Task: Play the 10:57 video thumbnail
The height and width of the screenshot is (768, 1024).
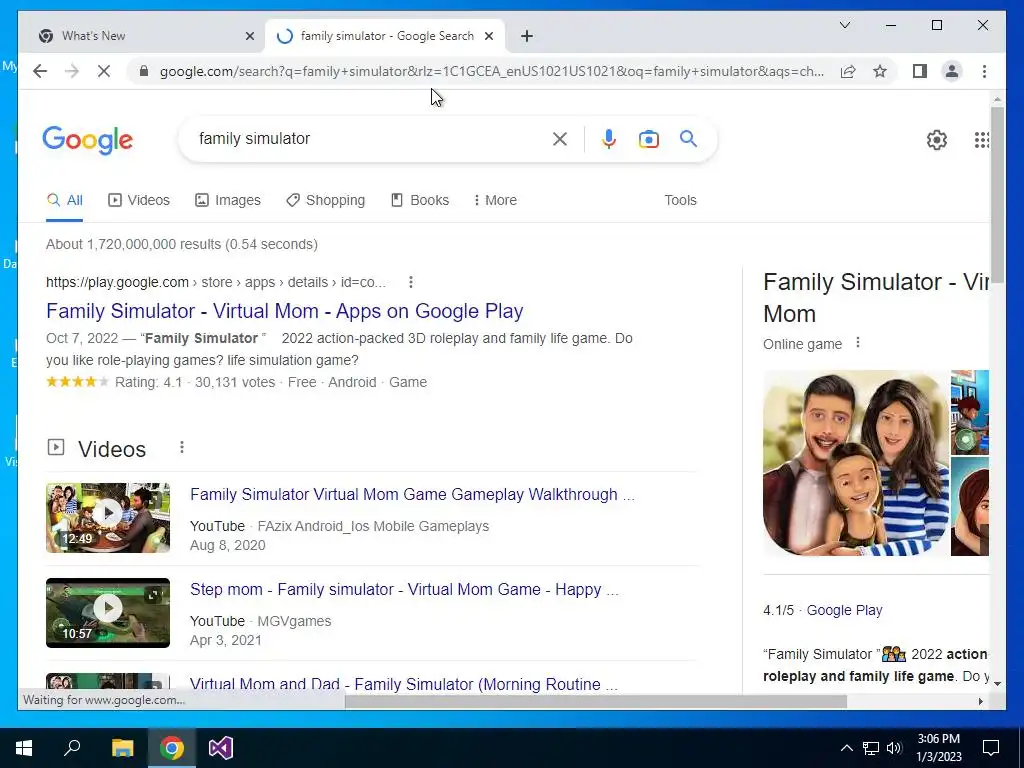Action: pyautogui.click(x=108, y=613)
